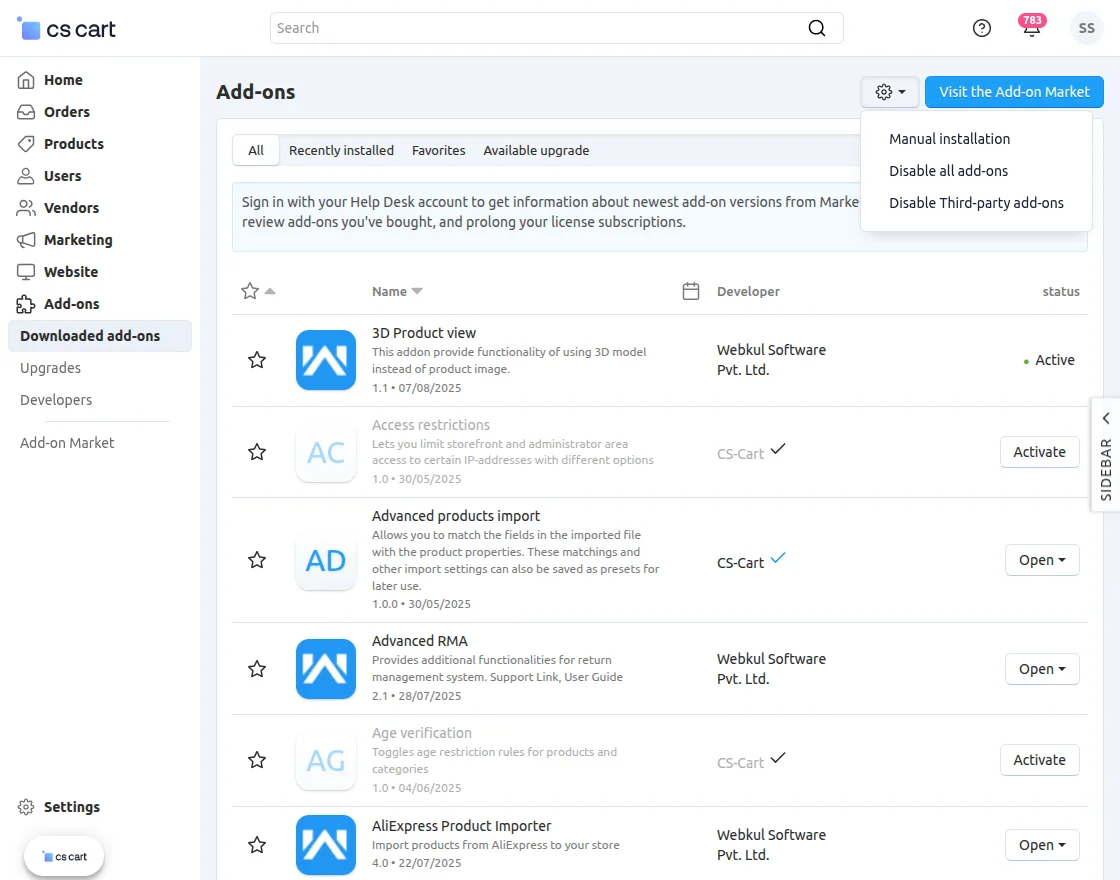Click the calendar icon in the table header
Screen dimensions: 1120x880
(x=691, y=291)
